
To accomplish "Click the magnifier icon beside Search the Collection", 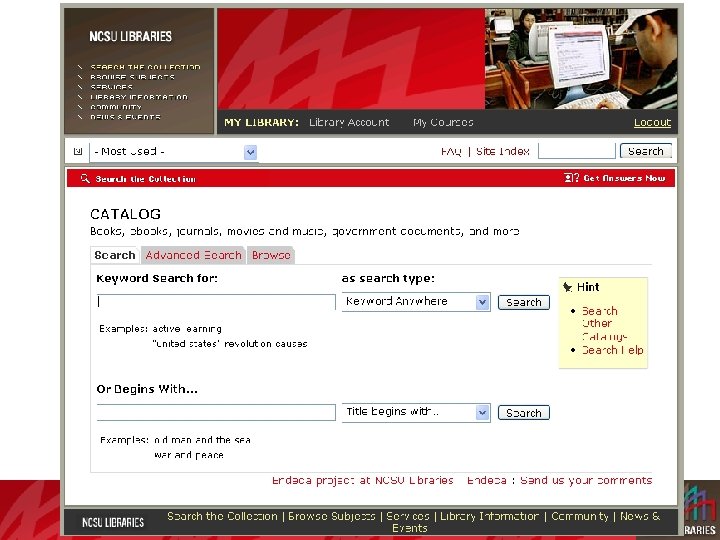I will (85, 178).
